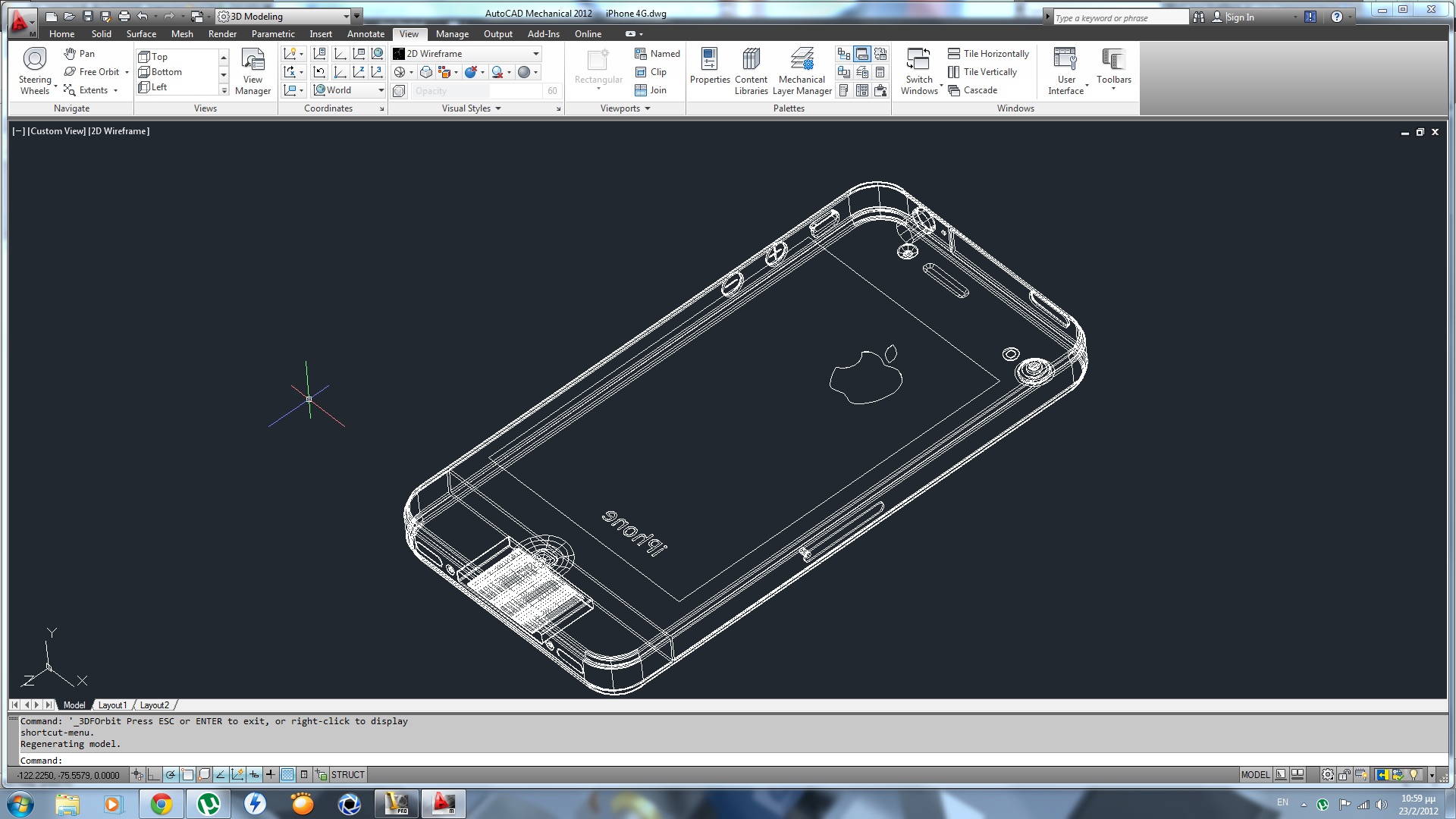Viewport: 1456px width, 819px height.
Task: Open the World coordinate system dropdown
Action: pyautogui.click(x=348, y=90)
